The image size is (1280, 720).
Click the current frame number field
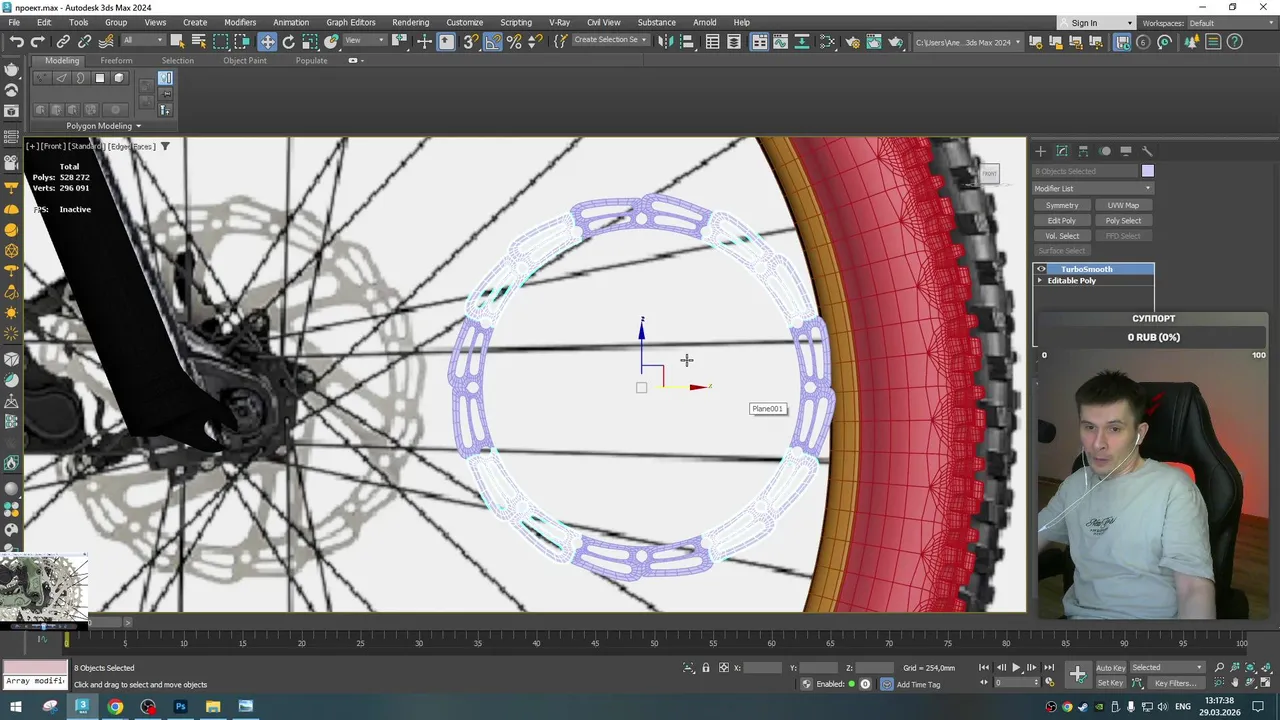[x=1016, y=683]
